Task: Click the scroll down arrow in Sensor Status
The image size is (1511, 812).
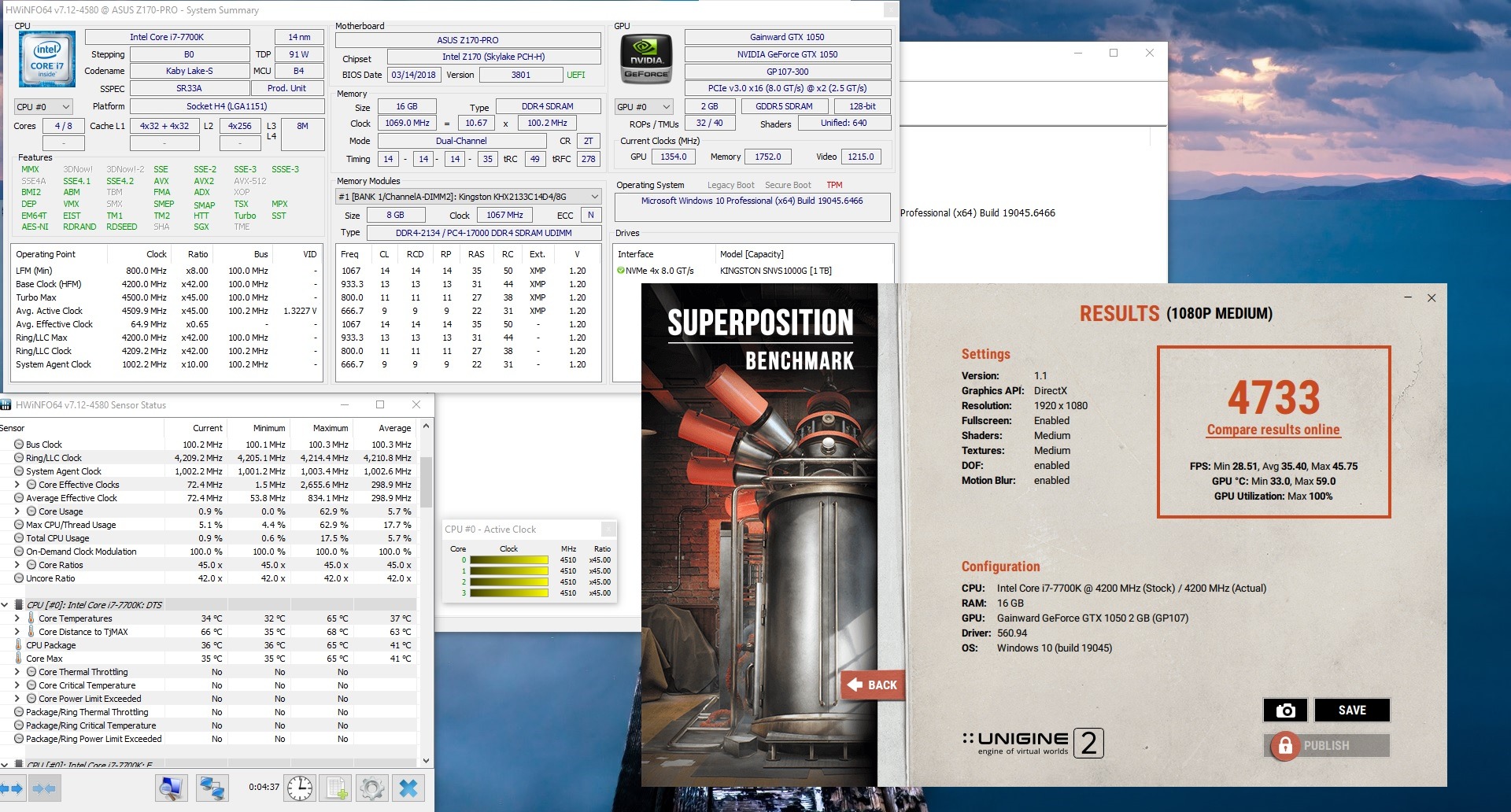Action: point(427,761)
